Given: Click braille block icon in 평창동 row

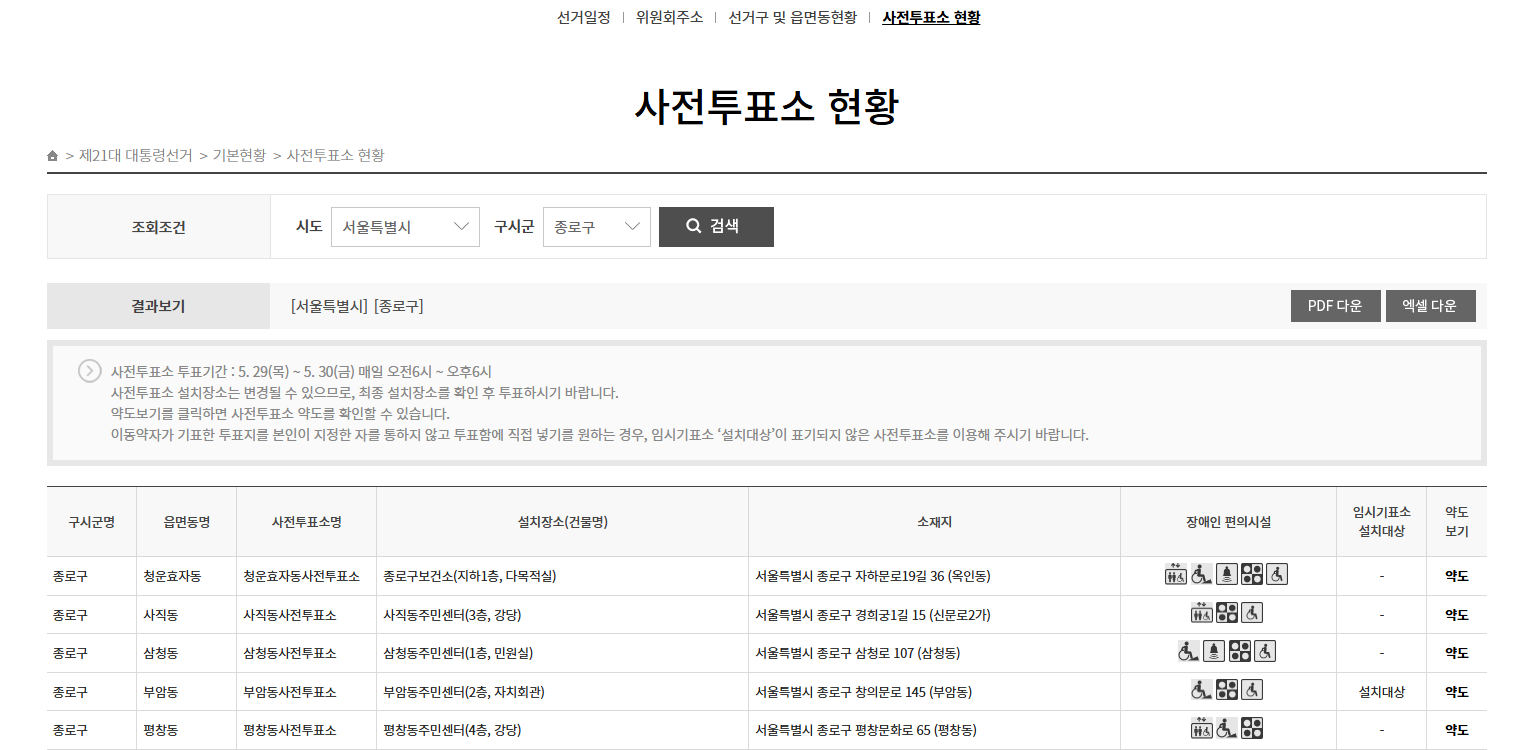Looking at the screenshot, I should 1252,727.
